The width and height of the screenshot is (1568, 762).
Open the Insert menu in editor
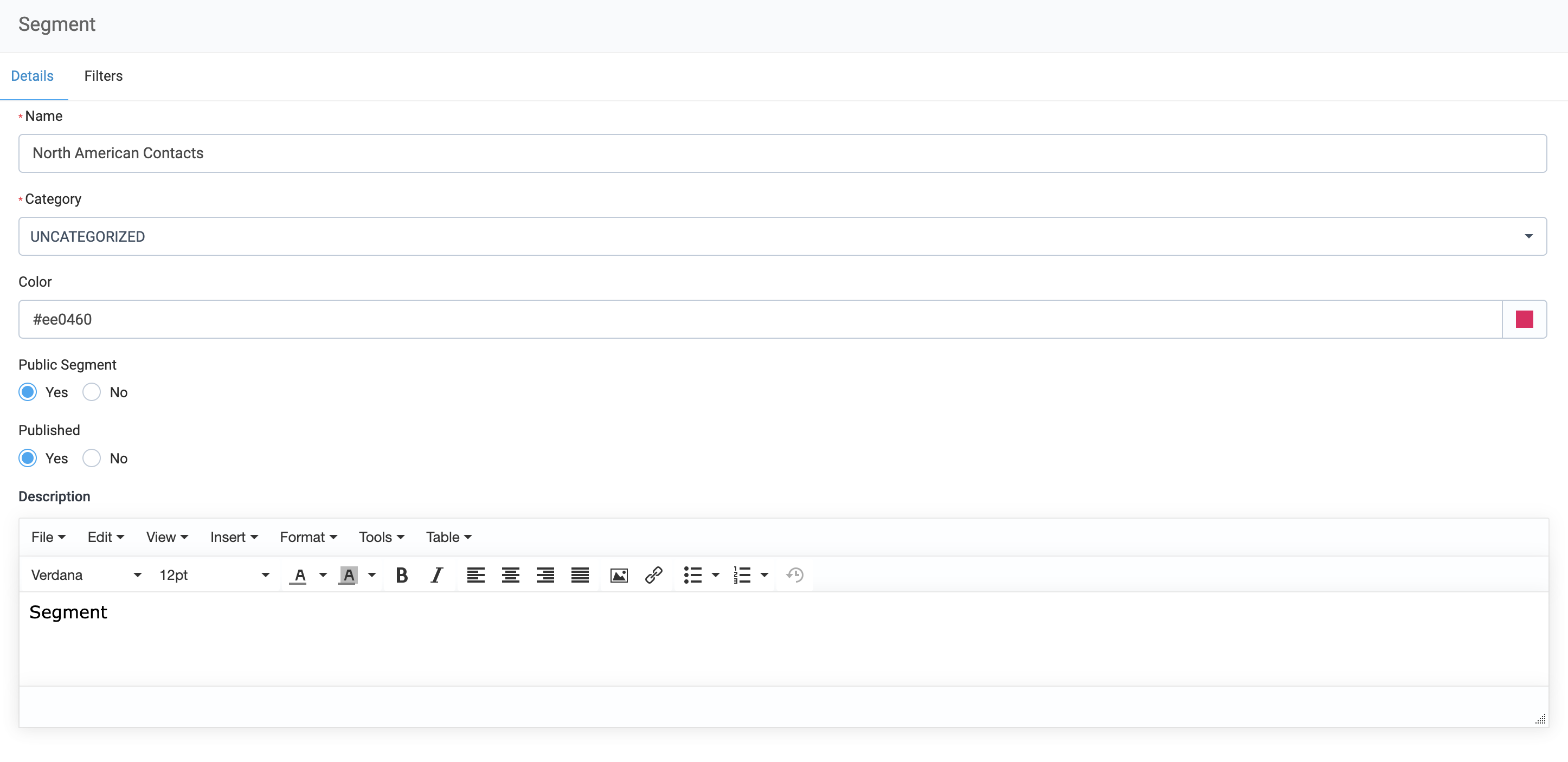(x=234, y=537)
